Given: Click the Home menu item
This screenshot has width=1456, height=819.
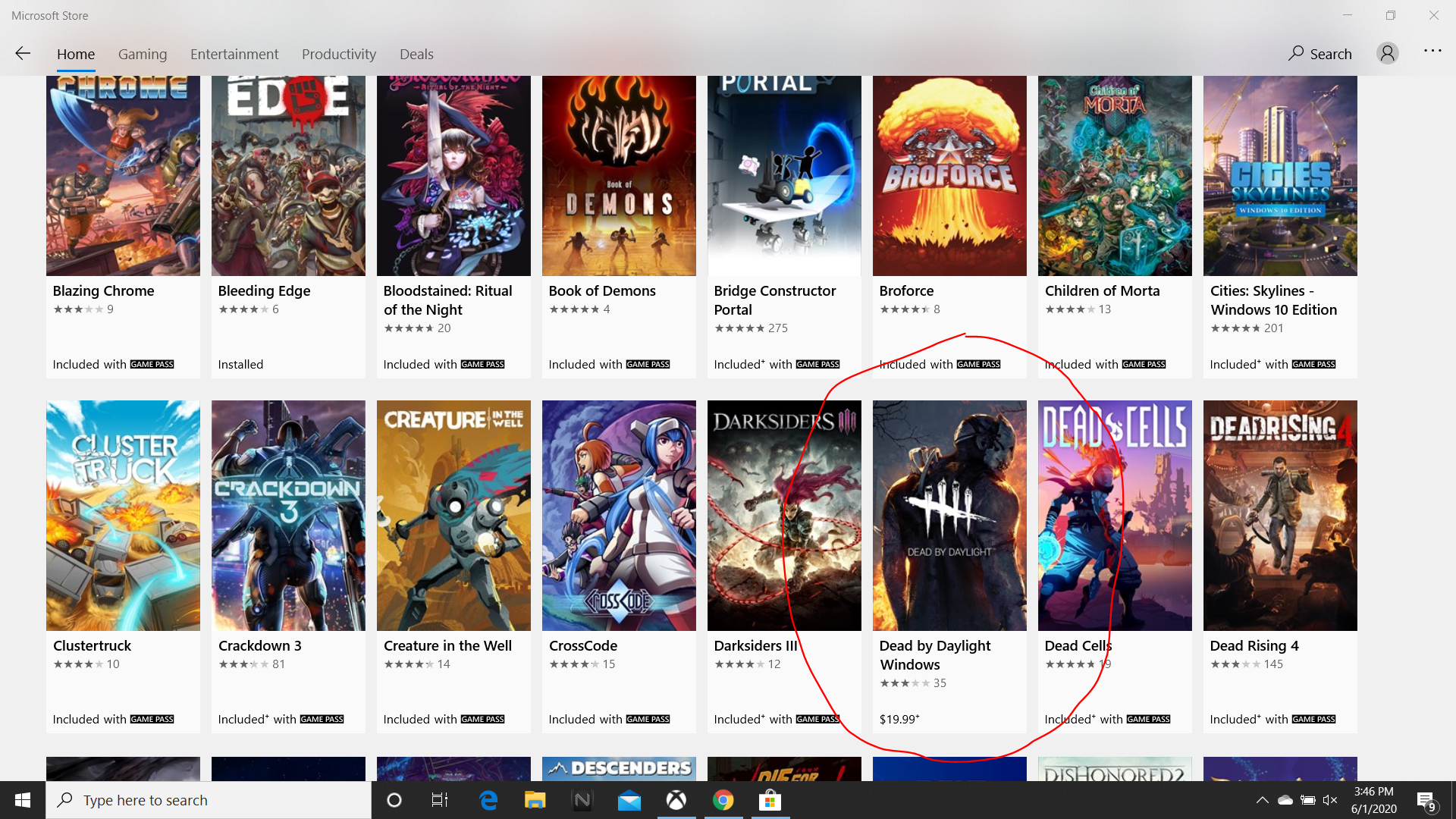Looking at the screenshot, I should click(76, 53).
